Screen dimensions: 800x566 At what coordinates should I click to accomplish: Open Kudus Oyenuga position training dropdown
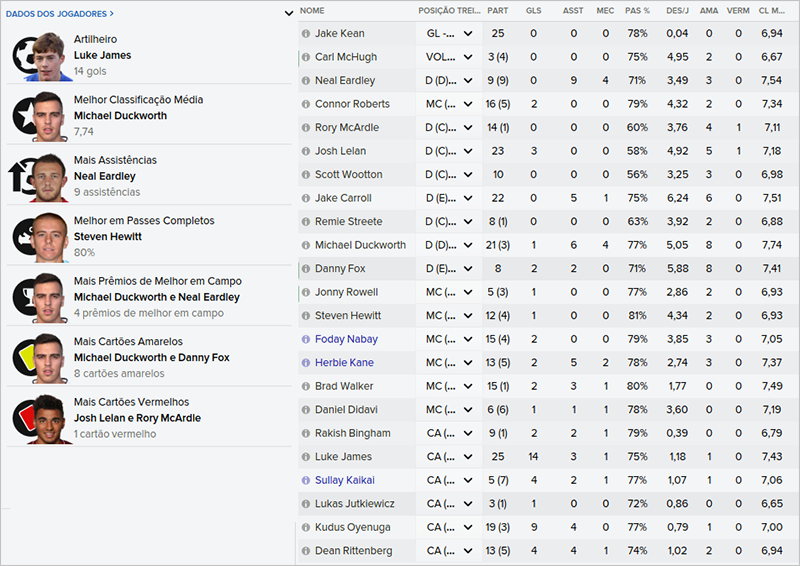(467, 527)
